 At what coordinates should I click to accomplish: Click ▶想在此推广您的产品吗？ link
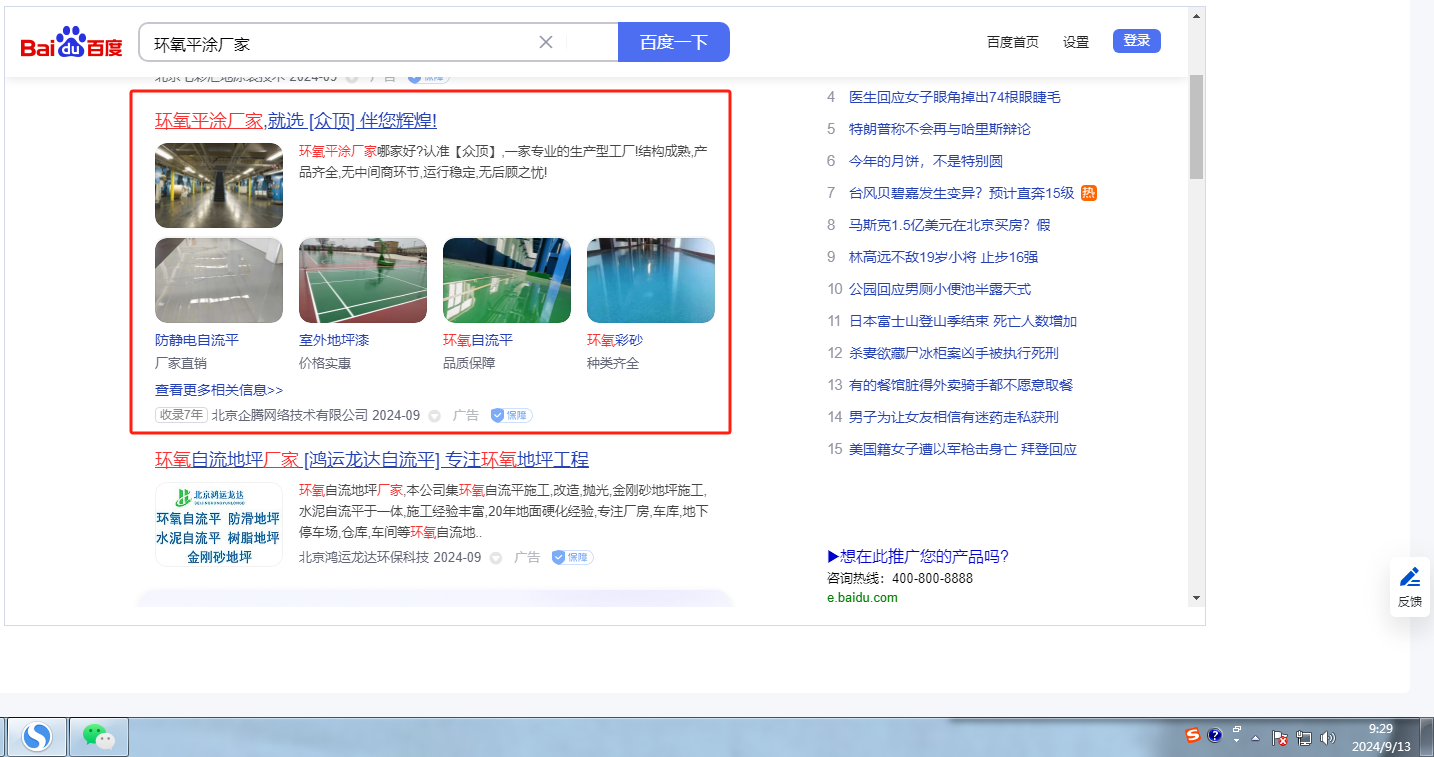click(918, 557)
